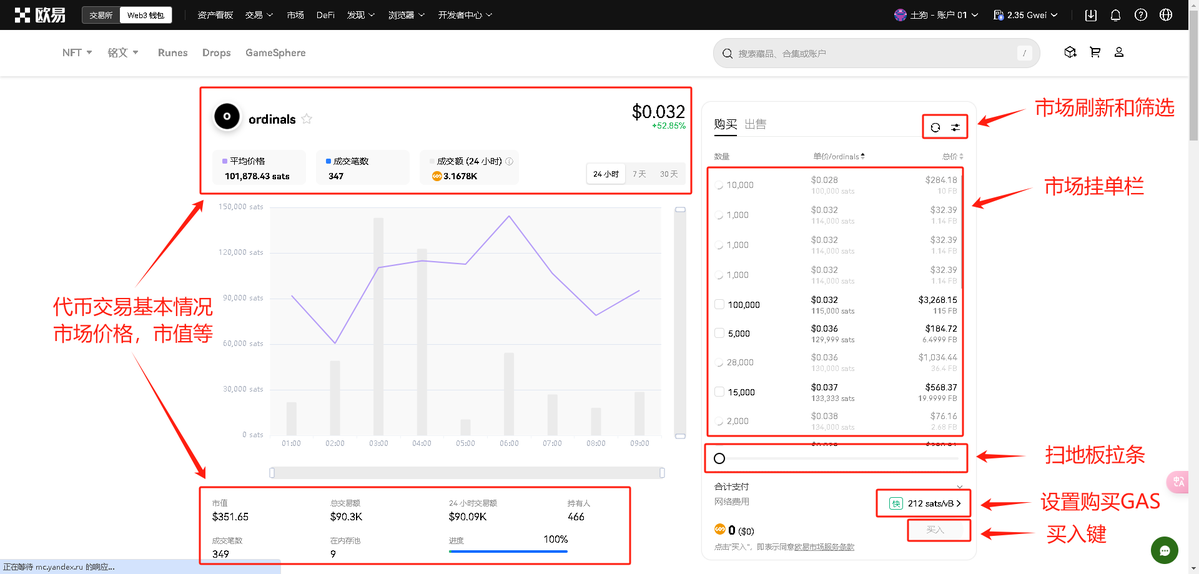The image size is (1199, 574).
Task: Check the 100,000 quantity listing checkbox
Action: (x=720, y=304)
